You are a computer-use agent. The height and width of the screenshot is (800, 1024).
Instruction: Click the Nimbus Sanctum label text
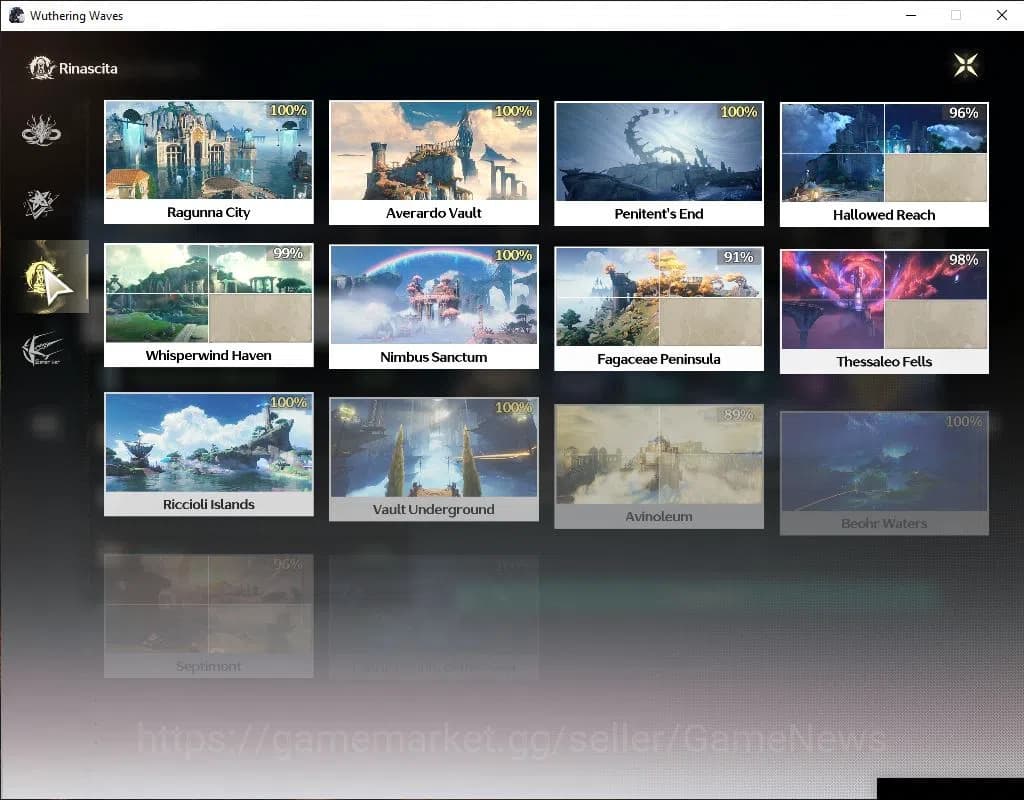[434, 357]
